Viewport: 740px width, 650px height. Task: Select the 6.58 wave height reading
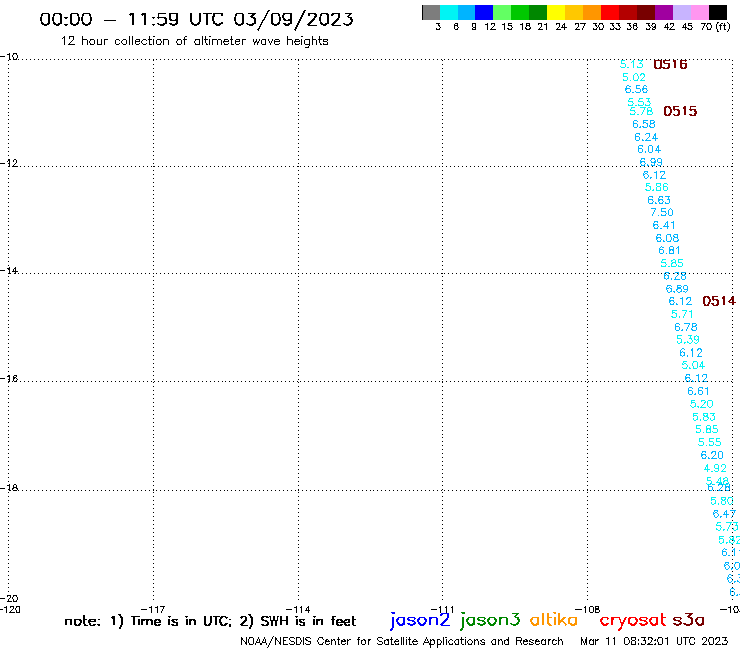pos(644,124)
